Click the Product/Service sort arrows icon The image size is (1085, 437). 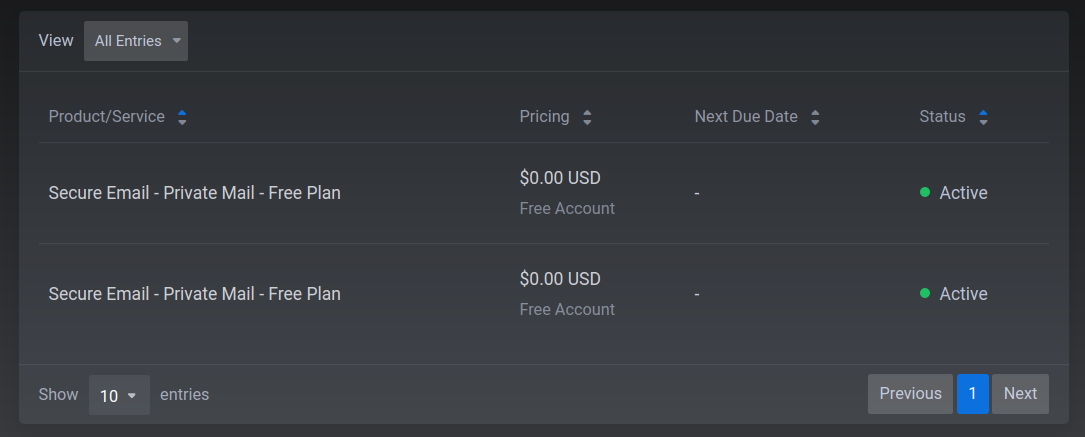pyautogui.click(x=182, y=118)
